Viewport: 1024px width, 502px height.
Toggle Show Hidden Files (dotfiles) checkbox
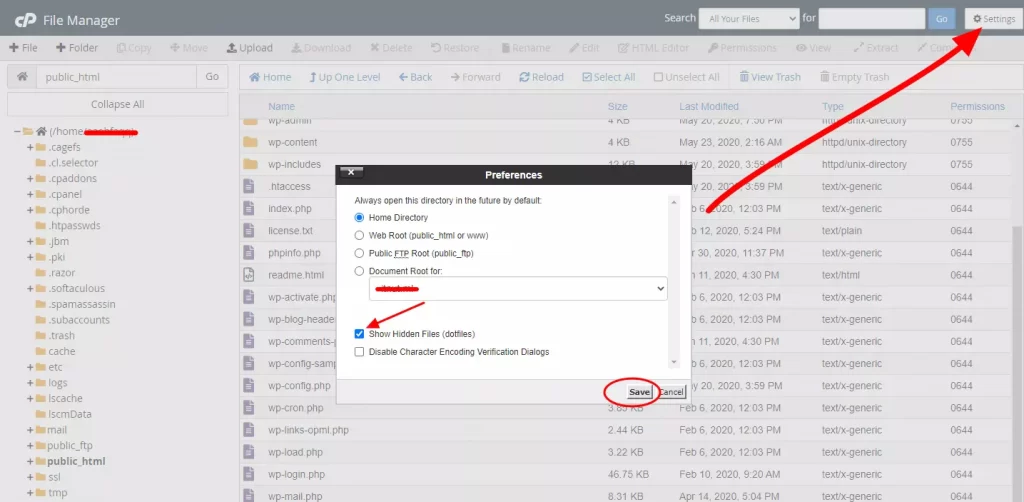click(359, 334)
